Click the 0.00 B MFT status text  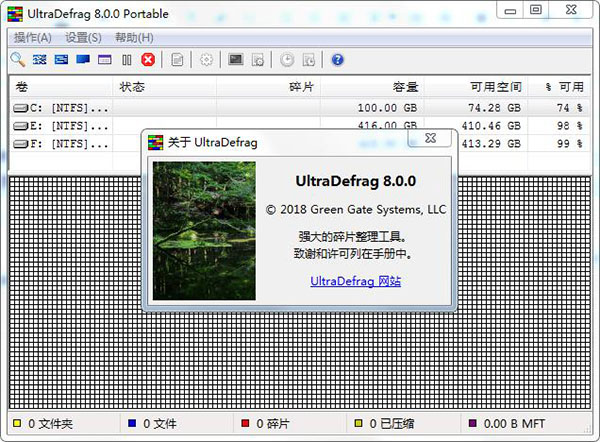pyautogui.click(x=514, y=424)
